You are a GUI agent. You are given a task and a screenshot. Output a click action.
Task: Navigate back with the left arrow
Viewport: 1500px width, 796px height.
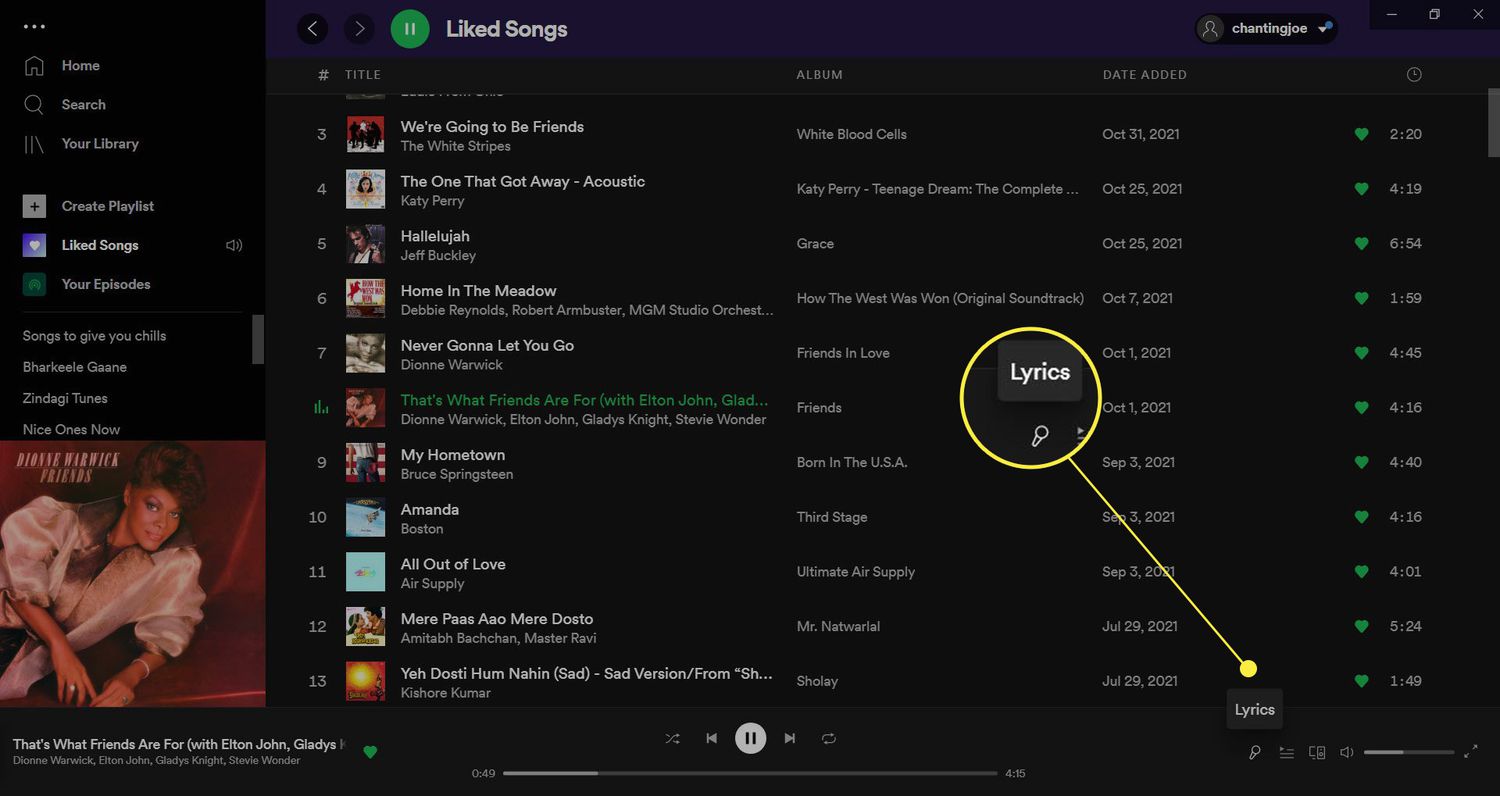(x=312, y=29)
